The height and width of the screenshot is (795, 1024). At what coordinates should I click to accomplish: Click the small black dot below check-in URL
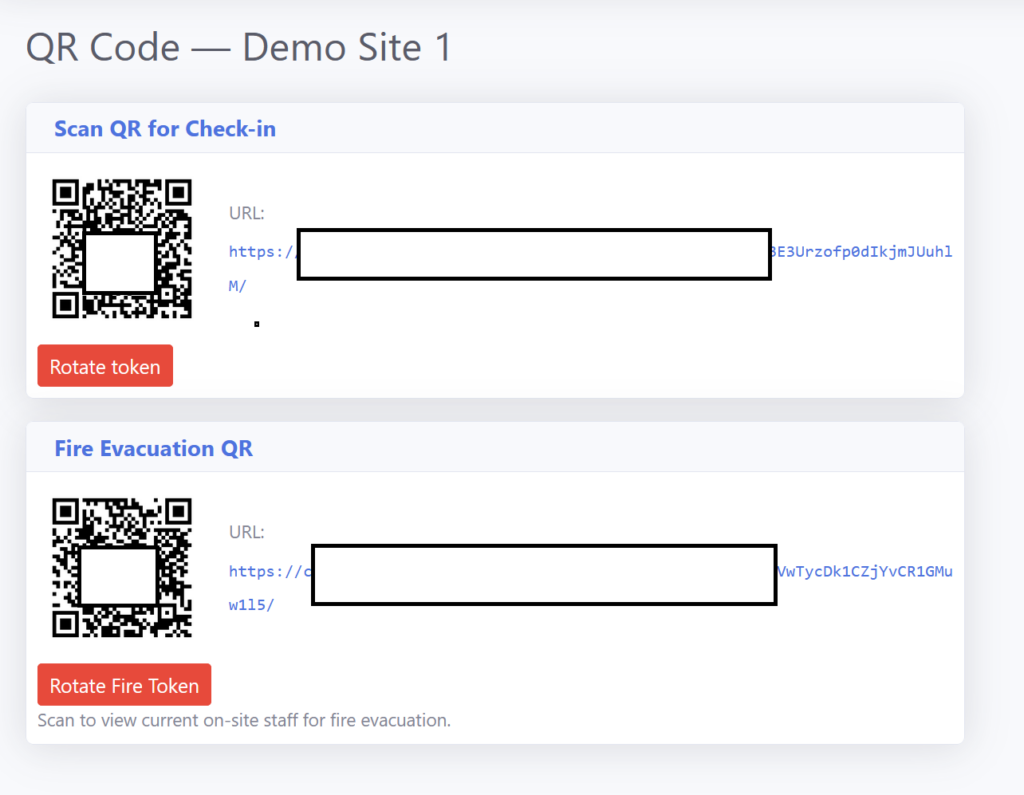pyautogui.click(x=257, y=324)
